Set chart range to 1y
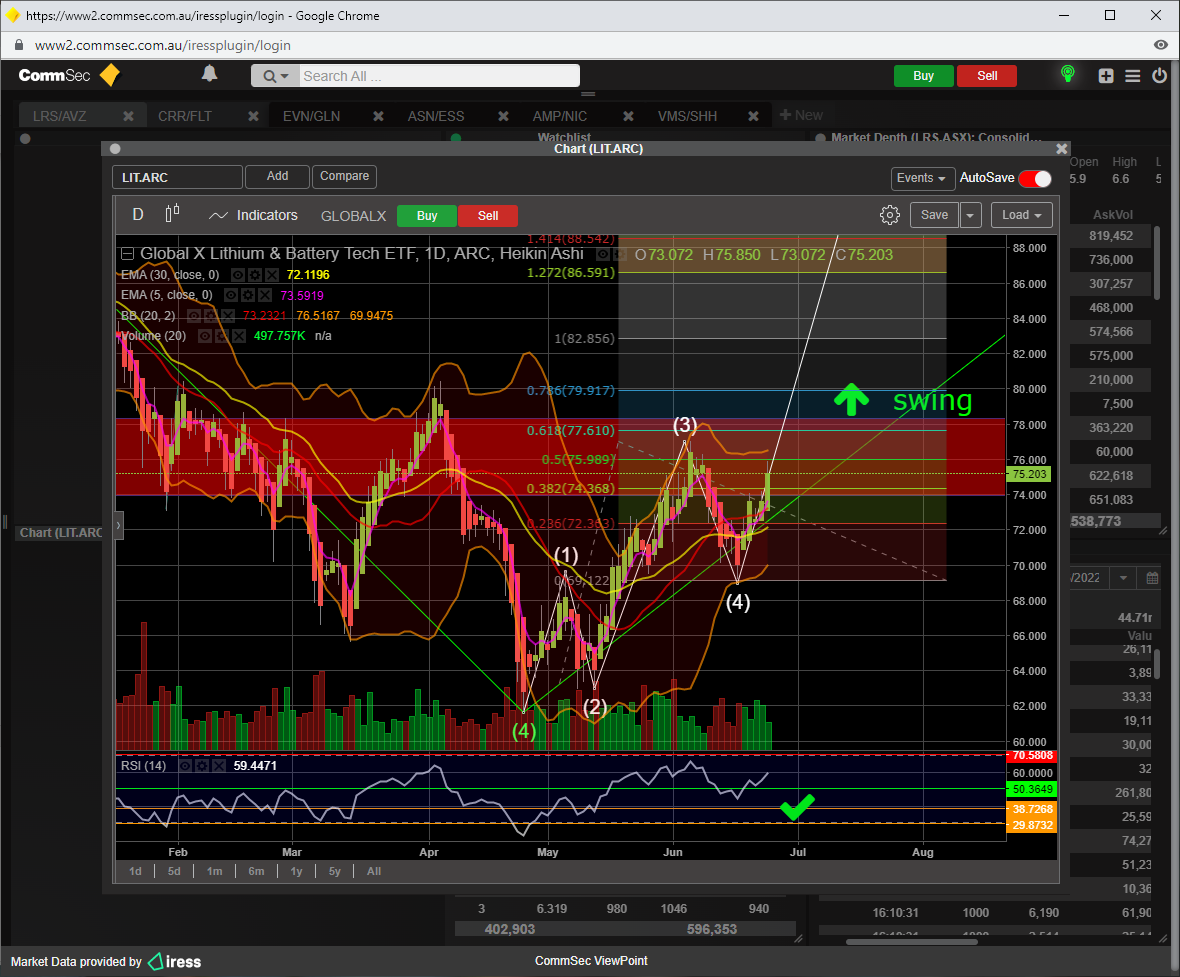Viewport: 1180px width, 977px height. (297, 871)
